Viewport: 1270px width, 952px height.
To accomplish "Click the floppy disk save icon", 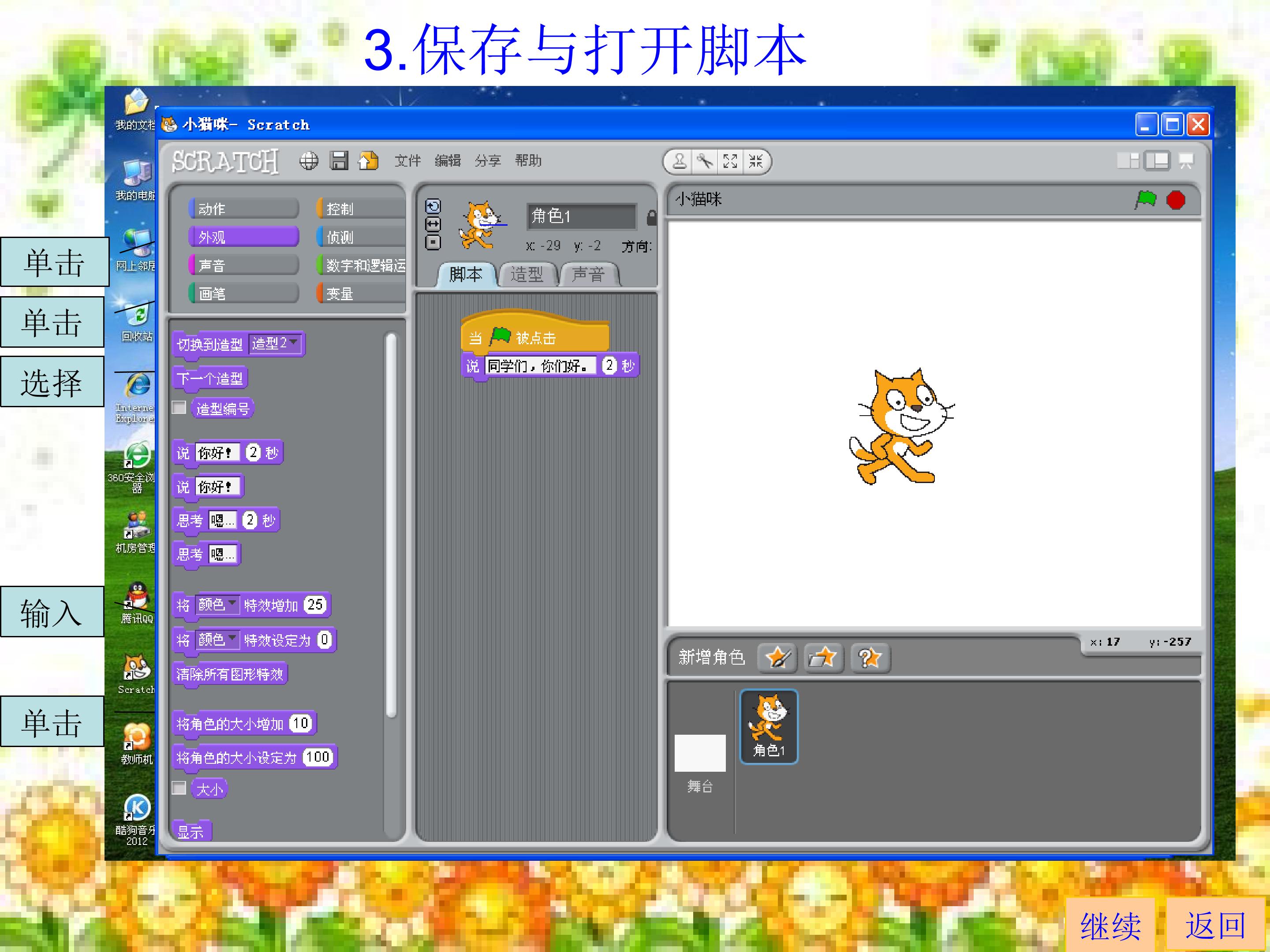I will click(x=339, y=161).
